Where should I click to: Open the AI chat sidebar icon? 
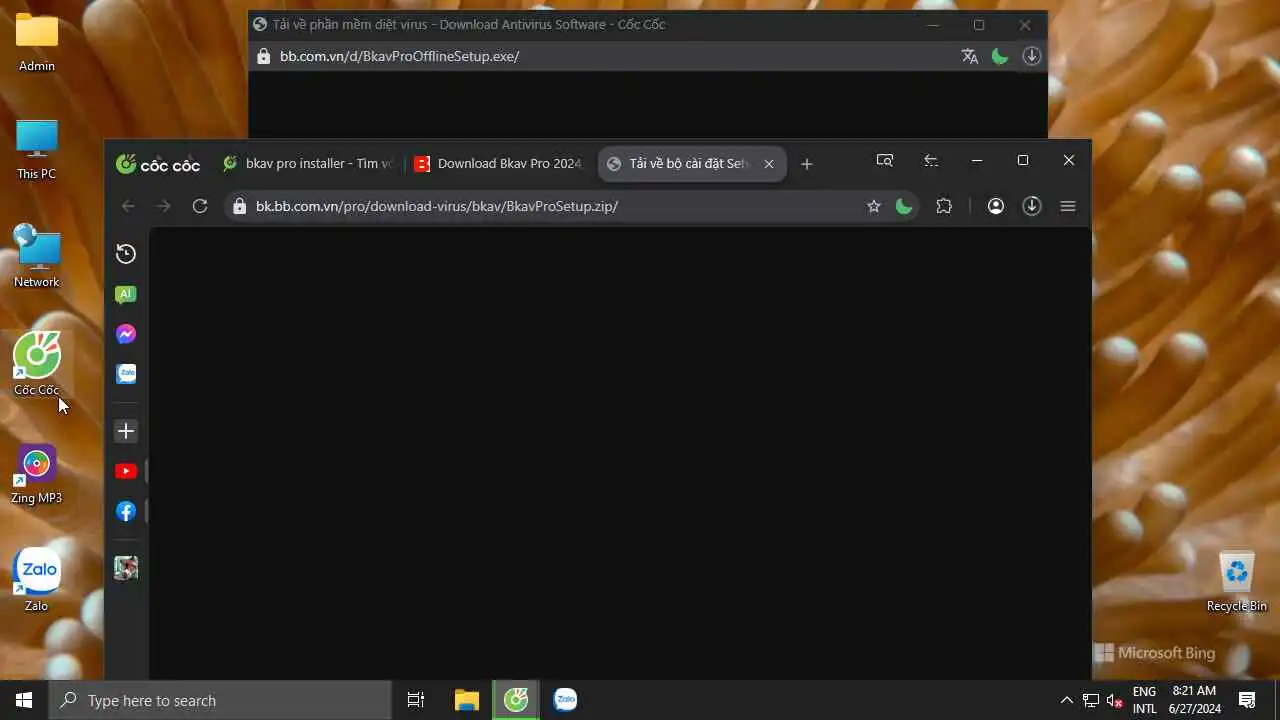(x=126, y=294)
